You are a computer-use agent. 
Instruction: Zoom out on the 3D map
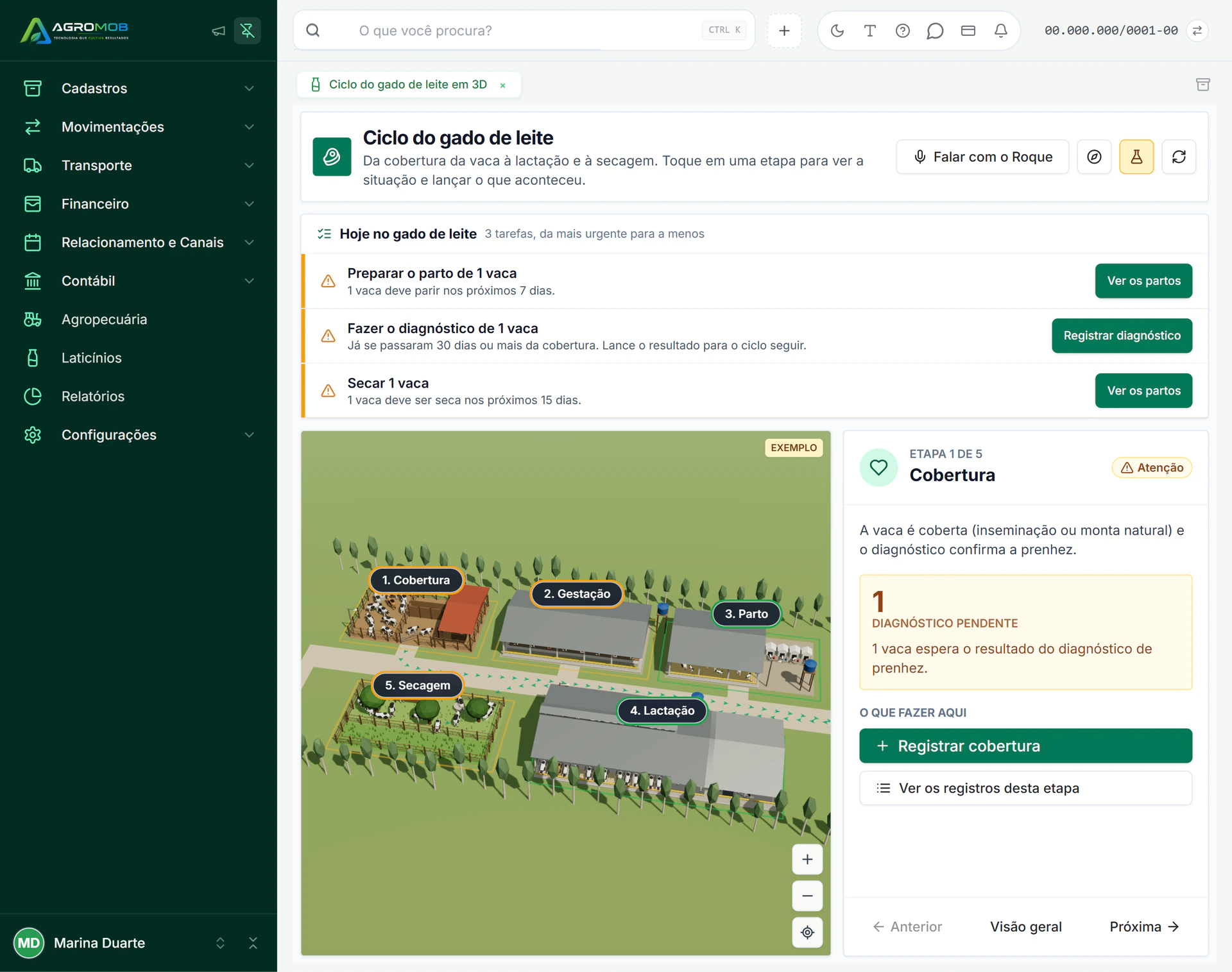(x=807, y=896)
